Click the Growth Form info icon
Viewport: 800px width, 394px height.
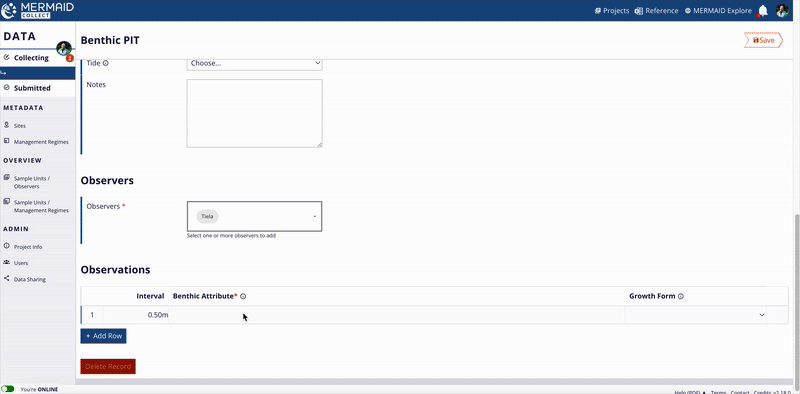tap(681, 297)
